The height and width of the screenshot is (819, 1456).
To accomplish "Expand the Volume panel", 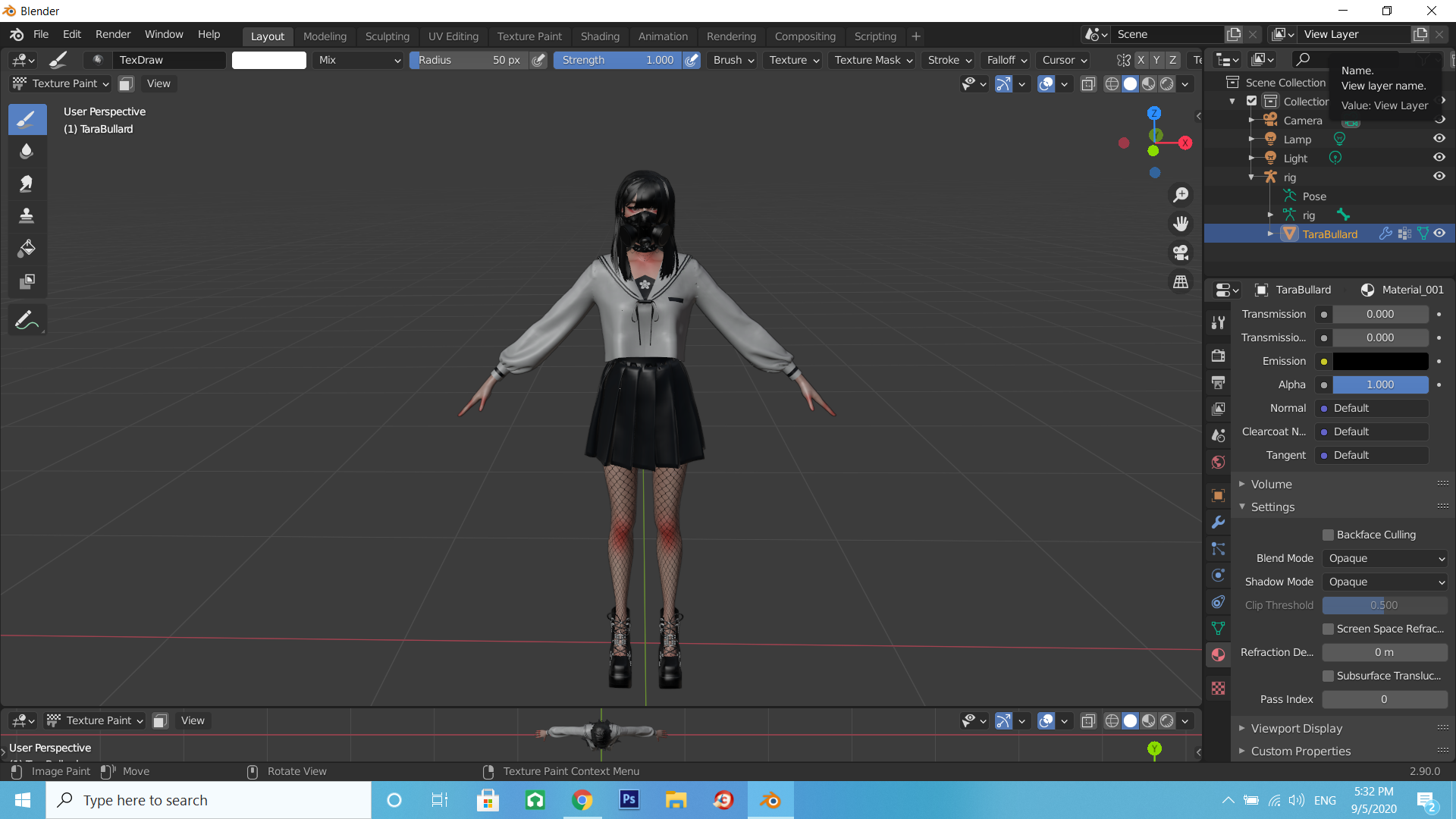I will pos(1271,485).
